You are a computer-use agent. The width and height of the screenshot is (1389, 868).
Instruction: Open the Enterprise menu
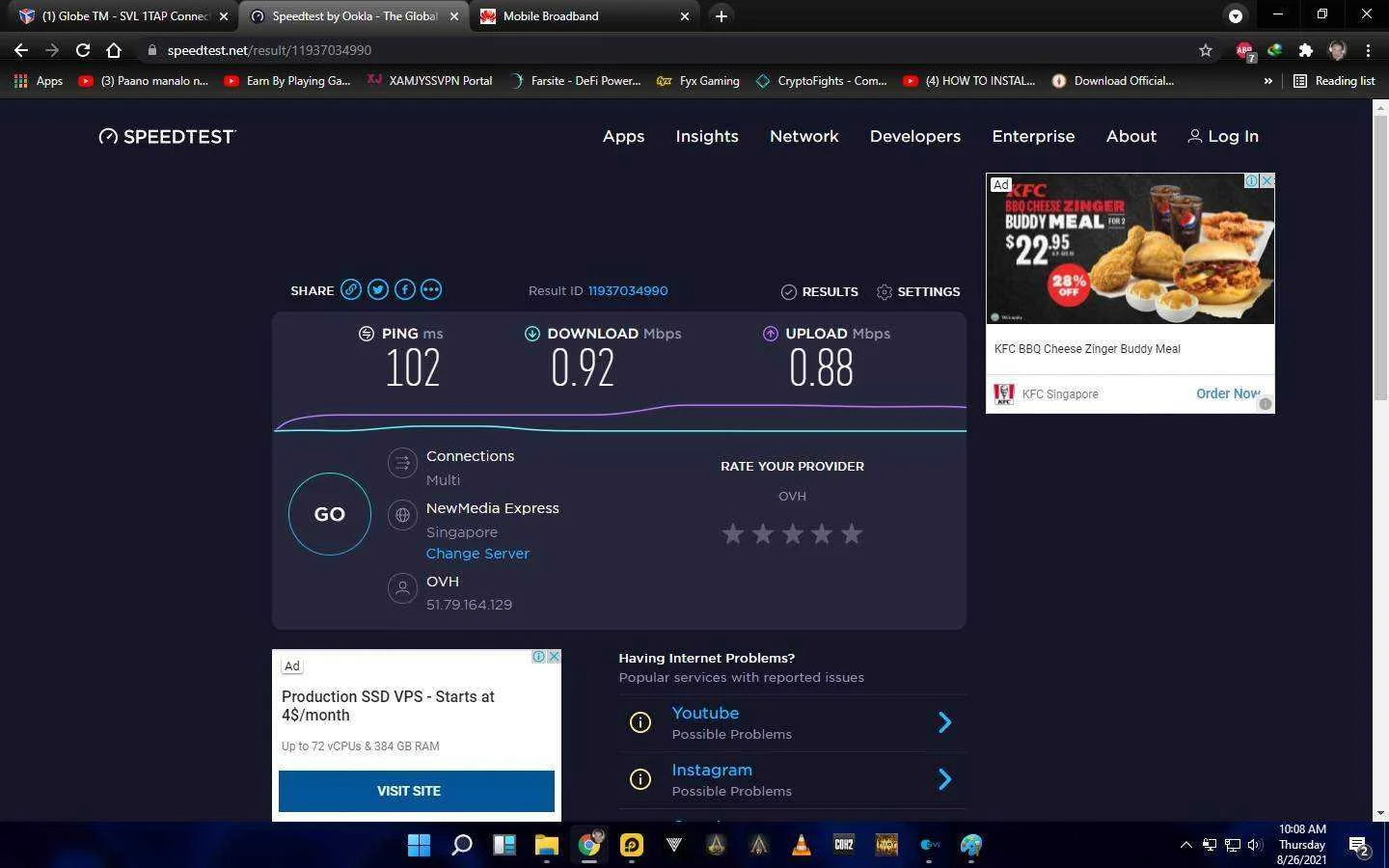(1033, 136)
